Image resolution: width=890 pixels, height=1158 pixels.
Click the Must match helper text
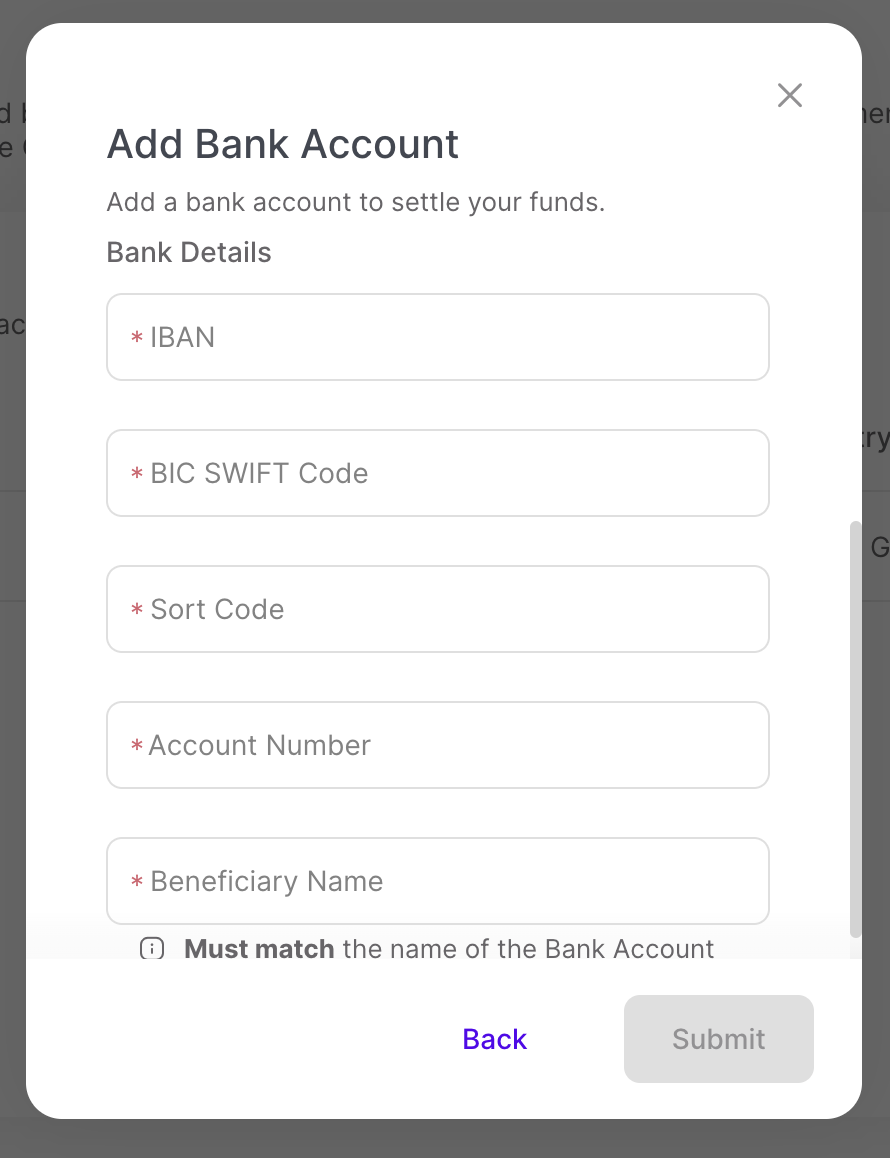coord(449,948)
